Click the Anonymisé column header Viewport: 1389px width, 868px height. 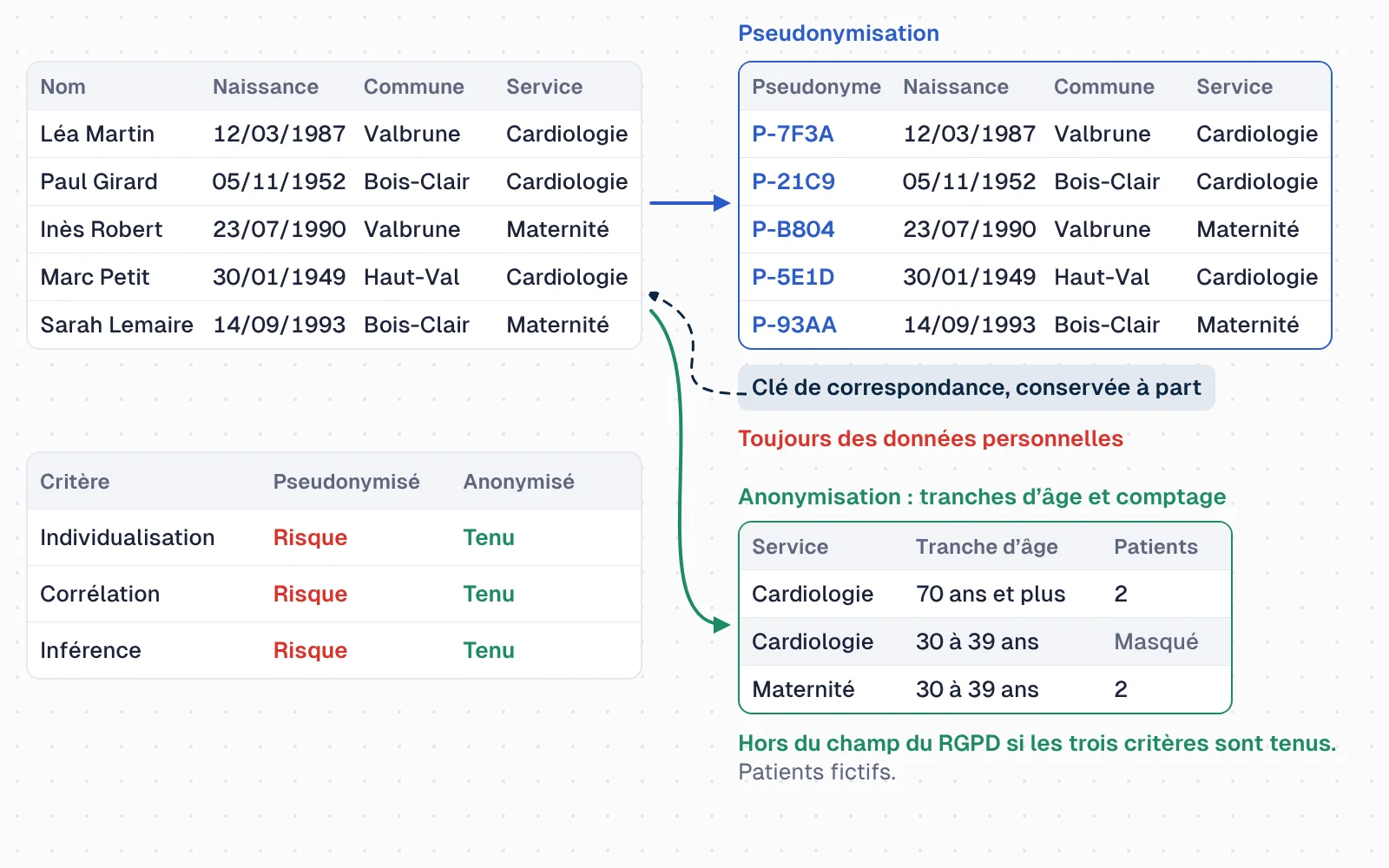tap(518, 482)
